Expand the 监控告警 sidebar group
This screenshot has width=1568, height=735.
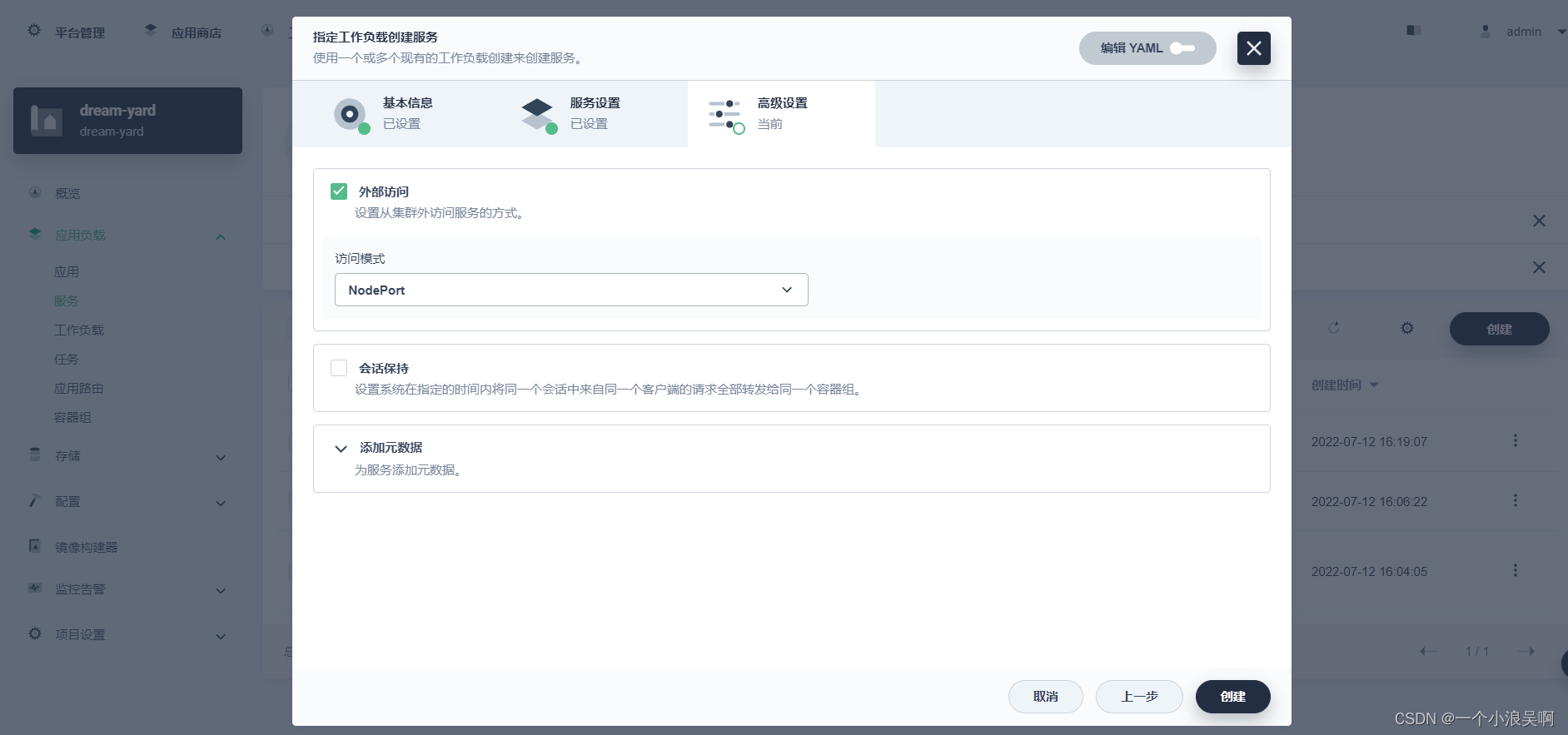click(x=221, y=590)
